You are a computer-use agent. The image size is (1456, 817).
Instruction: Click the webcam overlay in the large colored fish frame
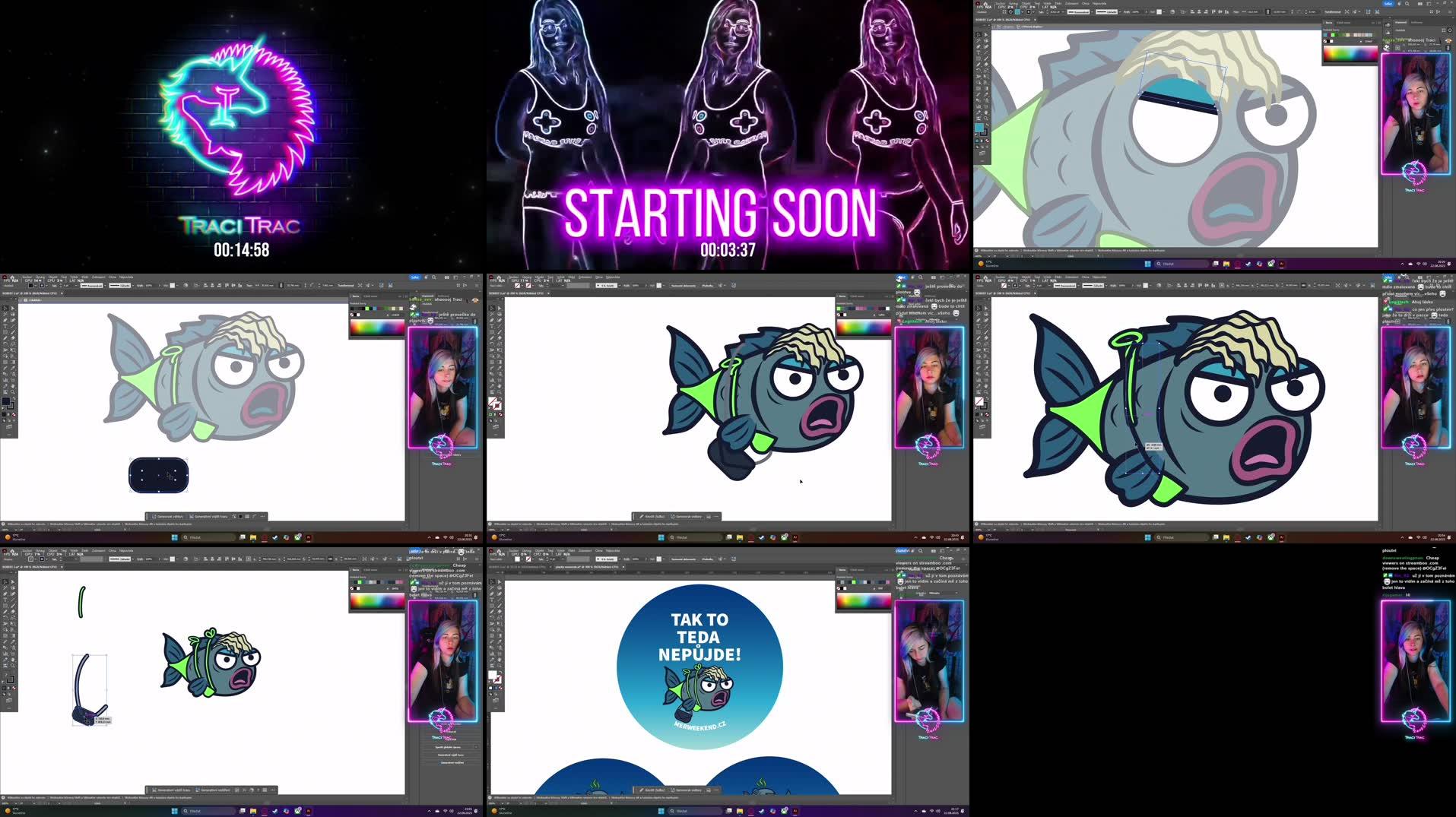[x=1416, y=387]
